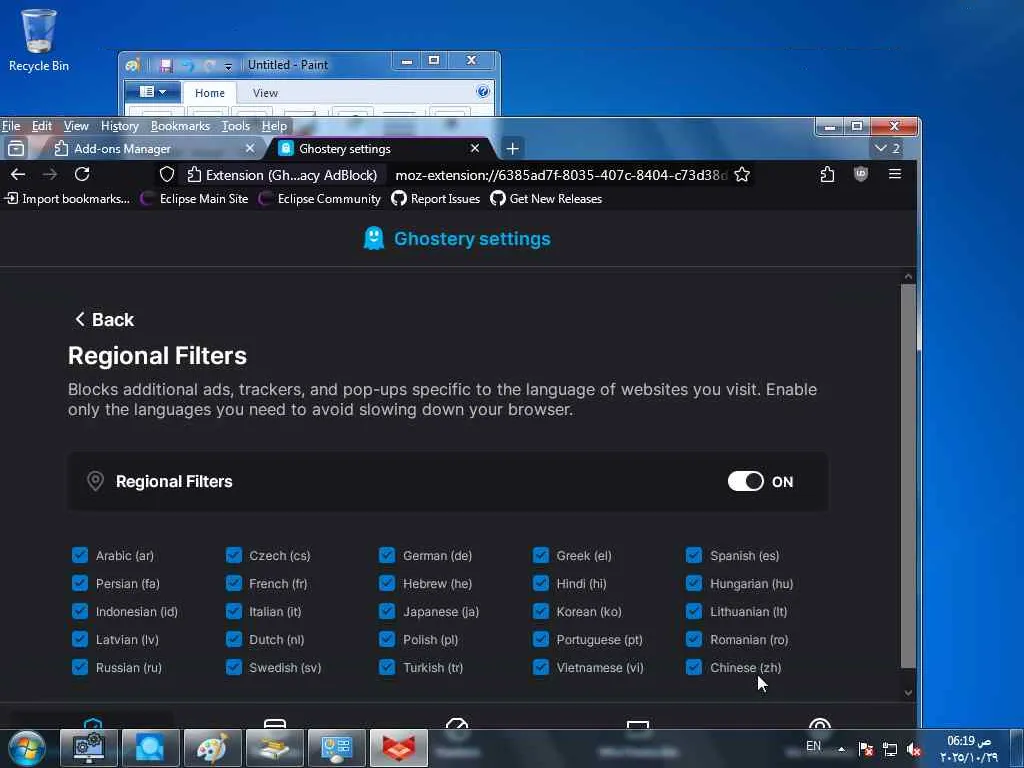Screen dimensions: 1024x768
Task: Reload the page with refresh icon
Action: click(x=82, y=174)
